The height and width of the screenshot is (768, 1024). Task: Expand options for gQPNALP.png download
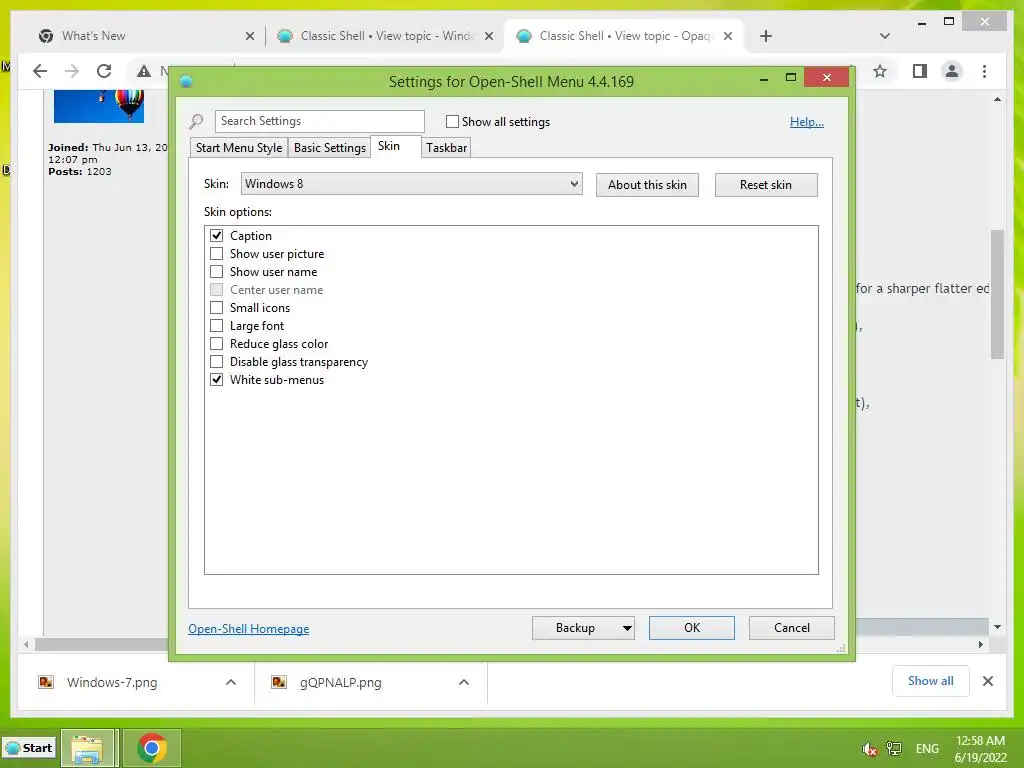[x=464, y=682]
